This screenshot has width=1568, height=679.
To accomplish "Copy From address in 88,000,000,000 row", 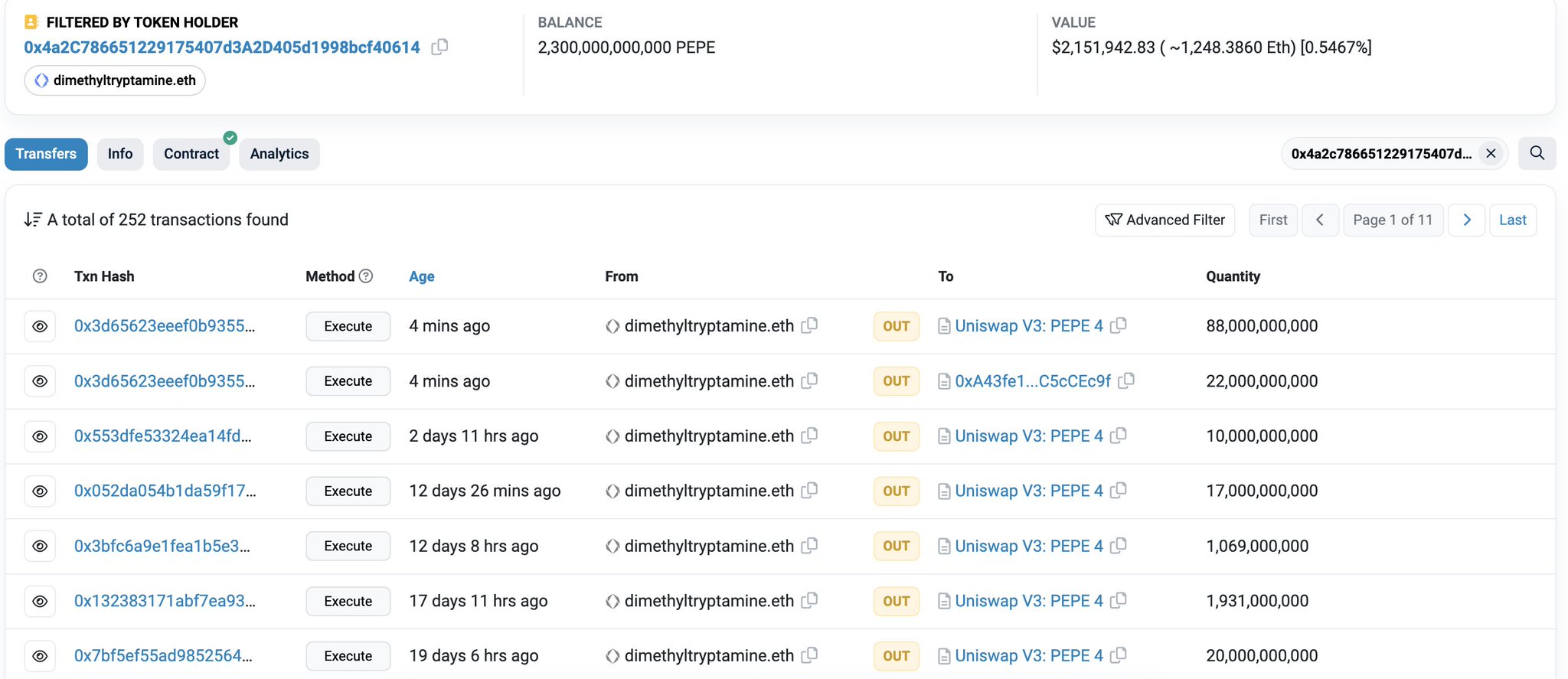I will coord(809,325).
